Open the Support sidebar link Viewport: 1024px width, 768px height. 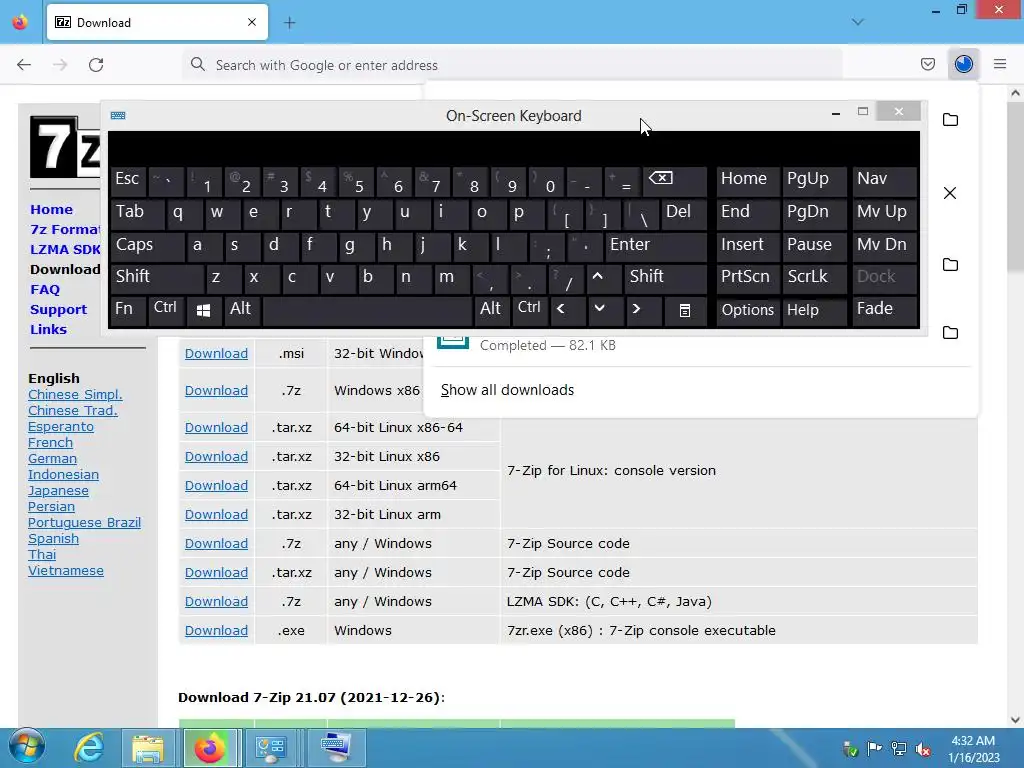coord(58,310)
